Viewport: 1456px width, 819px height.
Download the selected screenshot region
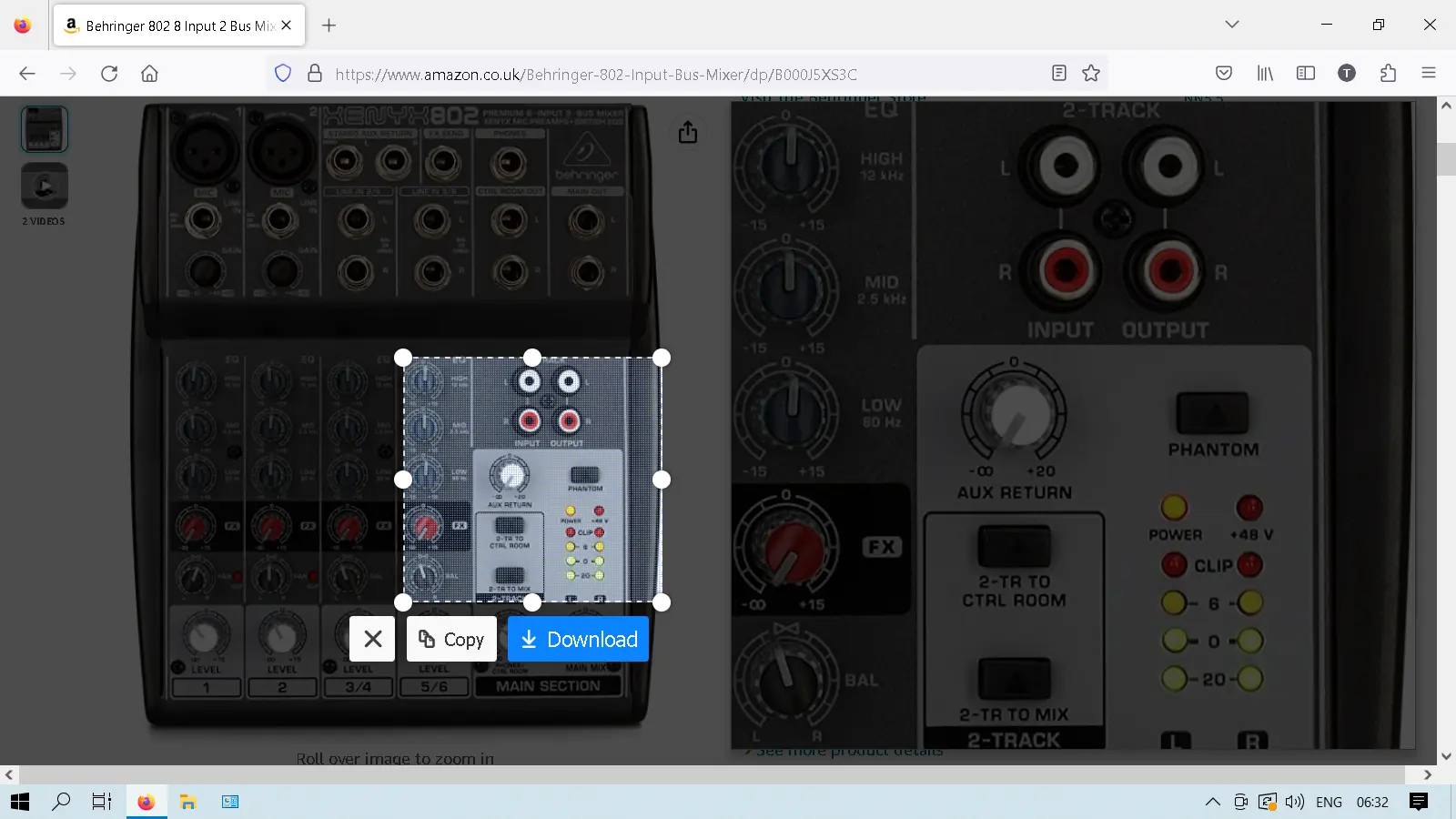[578, 640]
